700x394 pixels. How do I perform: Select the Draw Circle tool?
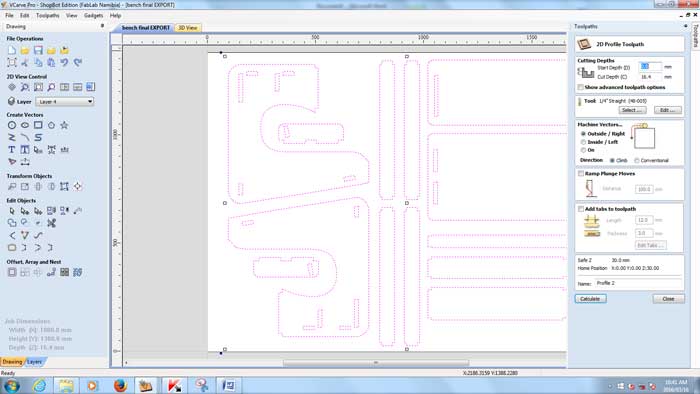(x=12, y=125)
